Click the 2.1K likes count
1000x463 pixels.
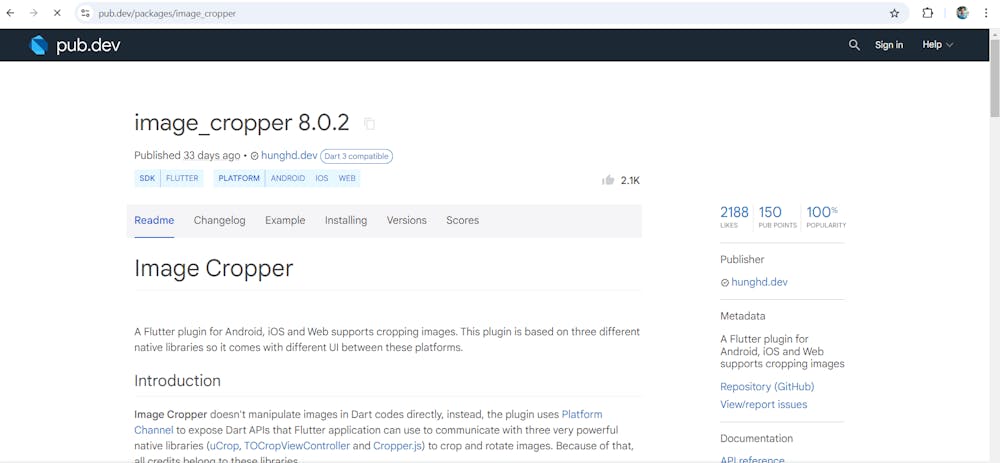click(630, 180)
